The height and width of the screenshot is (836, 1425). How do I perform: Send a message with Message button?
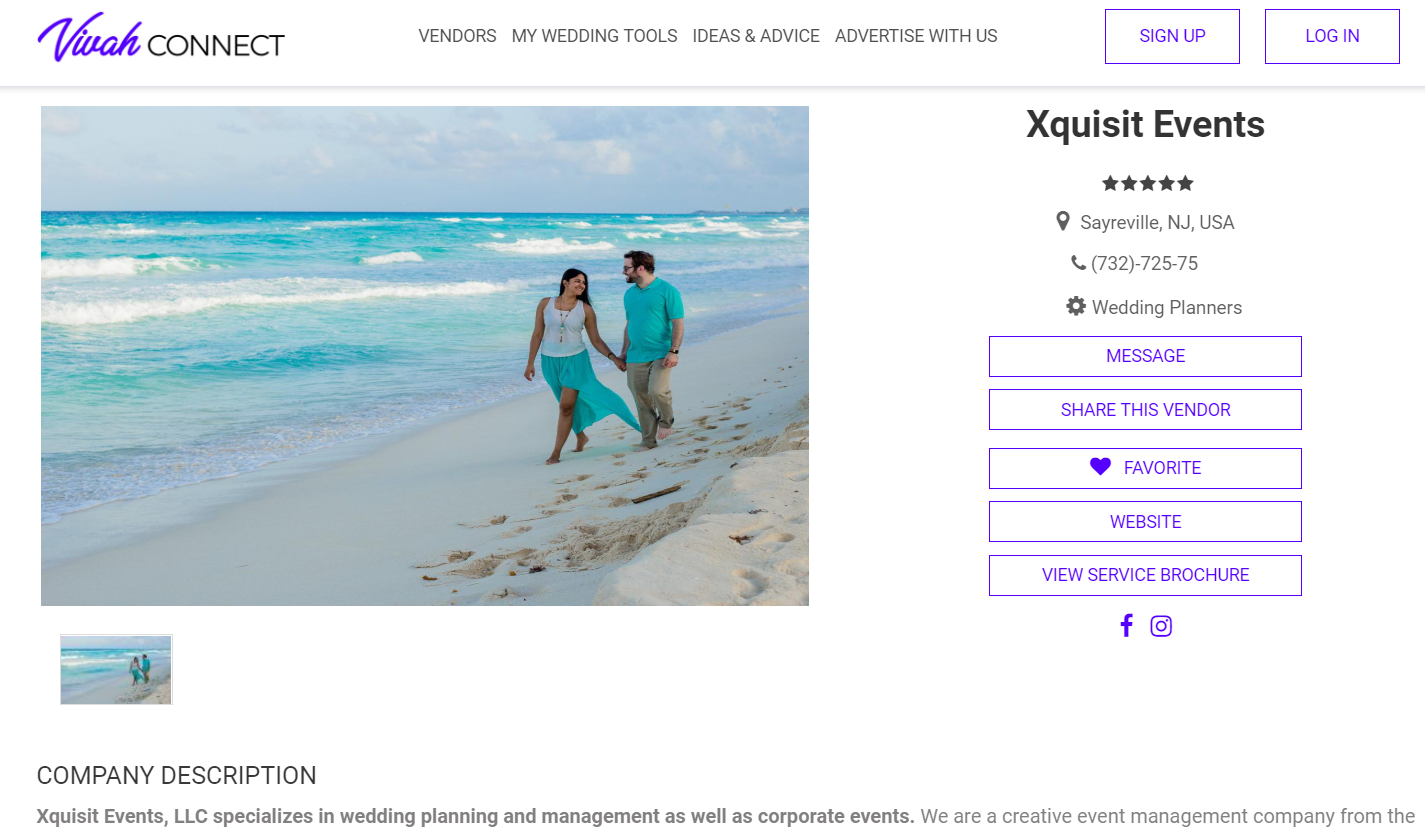click(1145, 356)
